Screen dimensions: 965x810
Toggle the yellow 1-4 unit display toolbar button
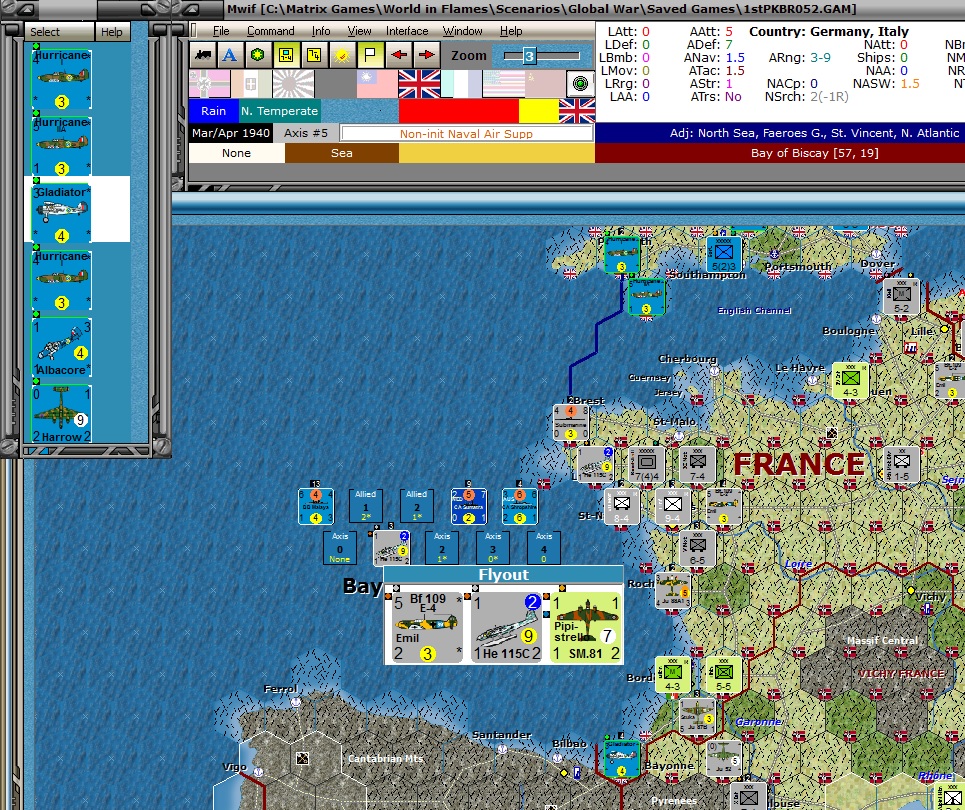[286, 55]
